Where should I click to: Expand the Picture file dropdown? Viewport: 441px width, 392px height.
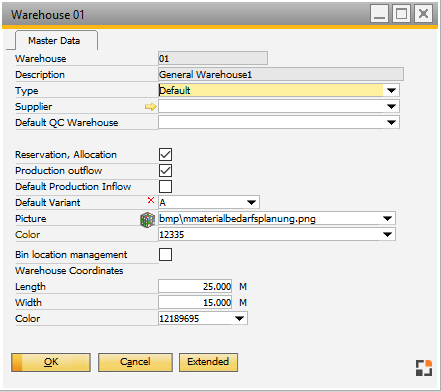[387, 219]
